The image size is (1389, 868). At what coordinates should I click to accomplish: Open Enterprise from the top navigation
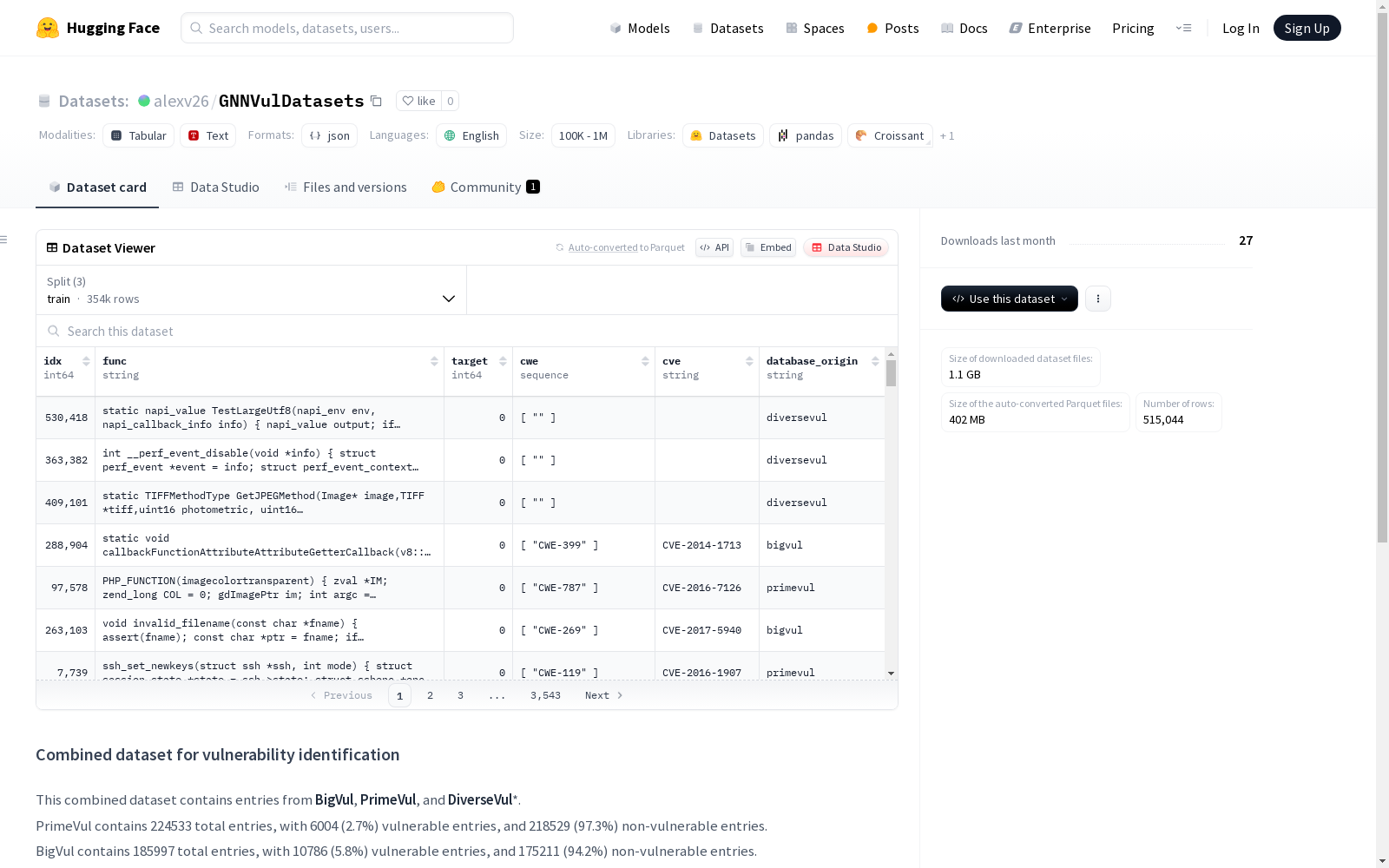1050,28
